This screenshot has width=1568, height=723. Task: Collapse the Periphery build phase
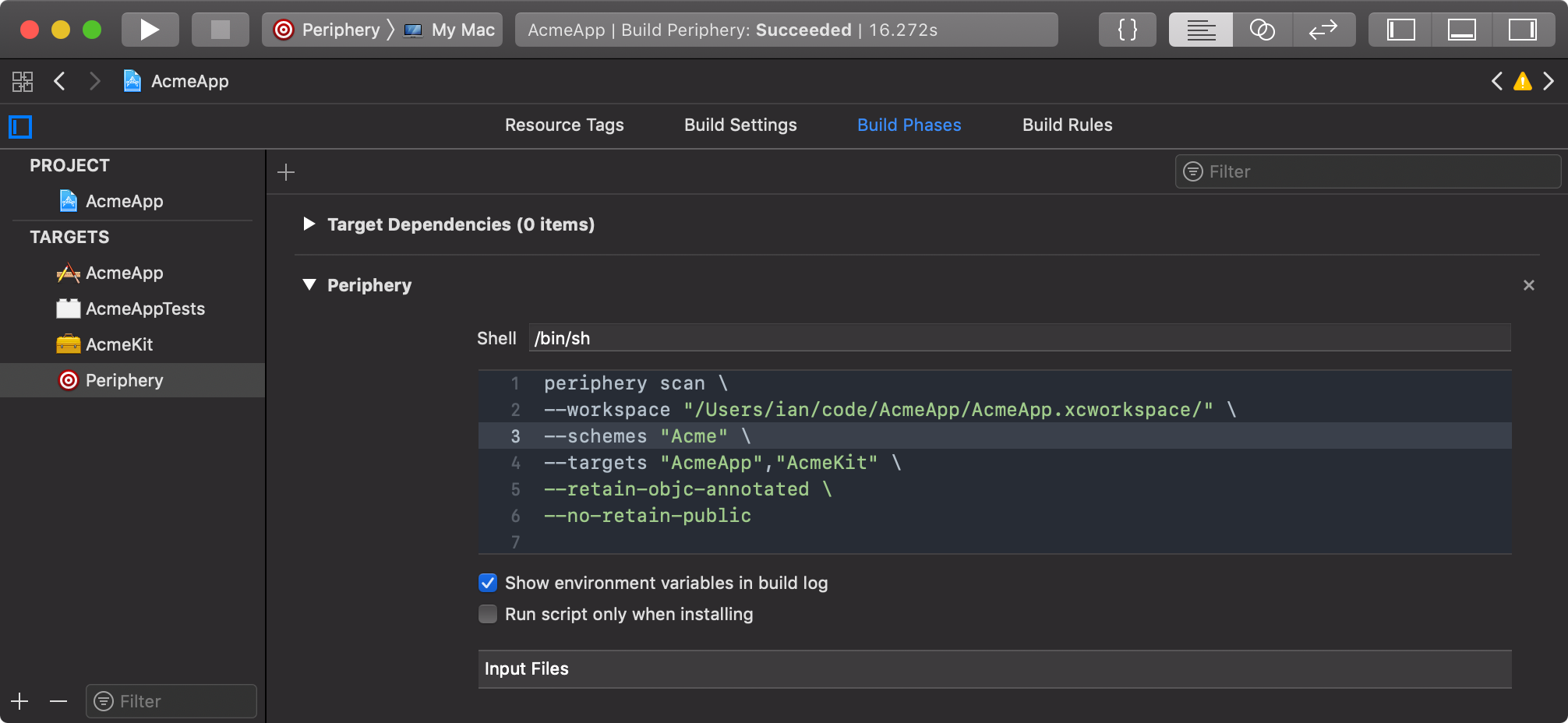pos(309,285)
